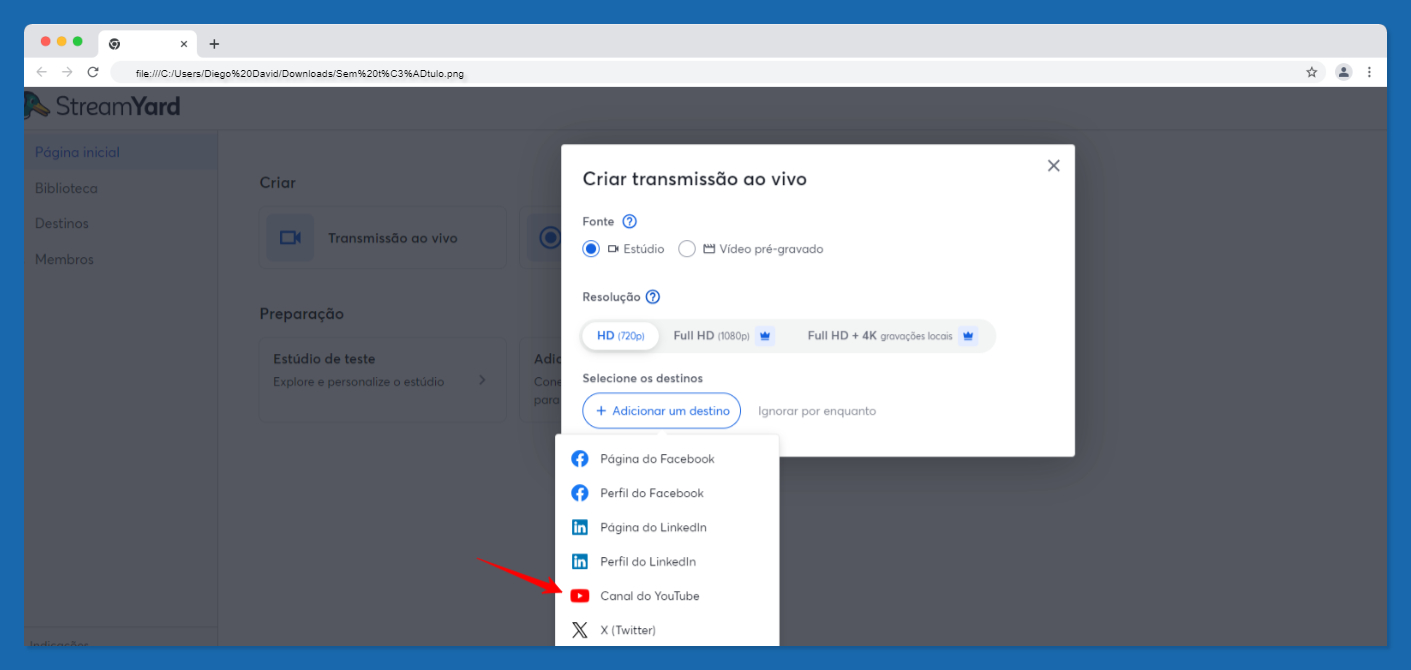The width and height of the screenshot is (1411, 670).
Task: Click the LinkedIn icon for Perfil do LinkedIn
Action: [x=580, y=562]
